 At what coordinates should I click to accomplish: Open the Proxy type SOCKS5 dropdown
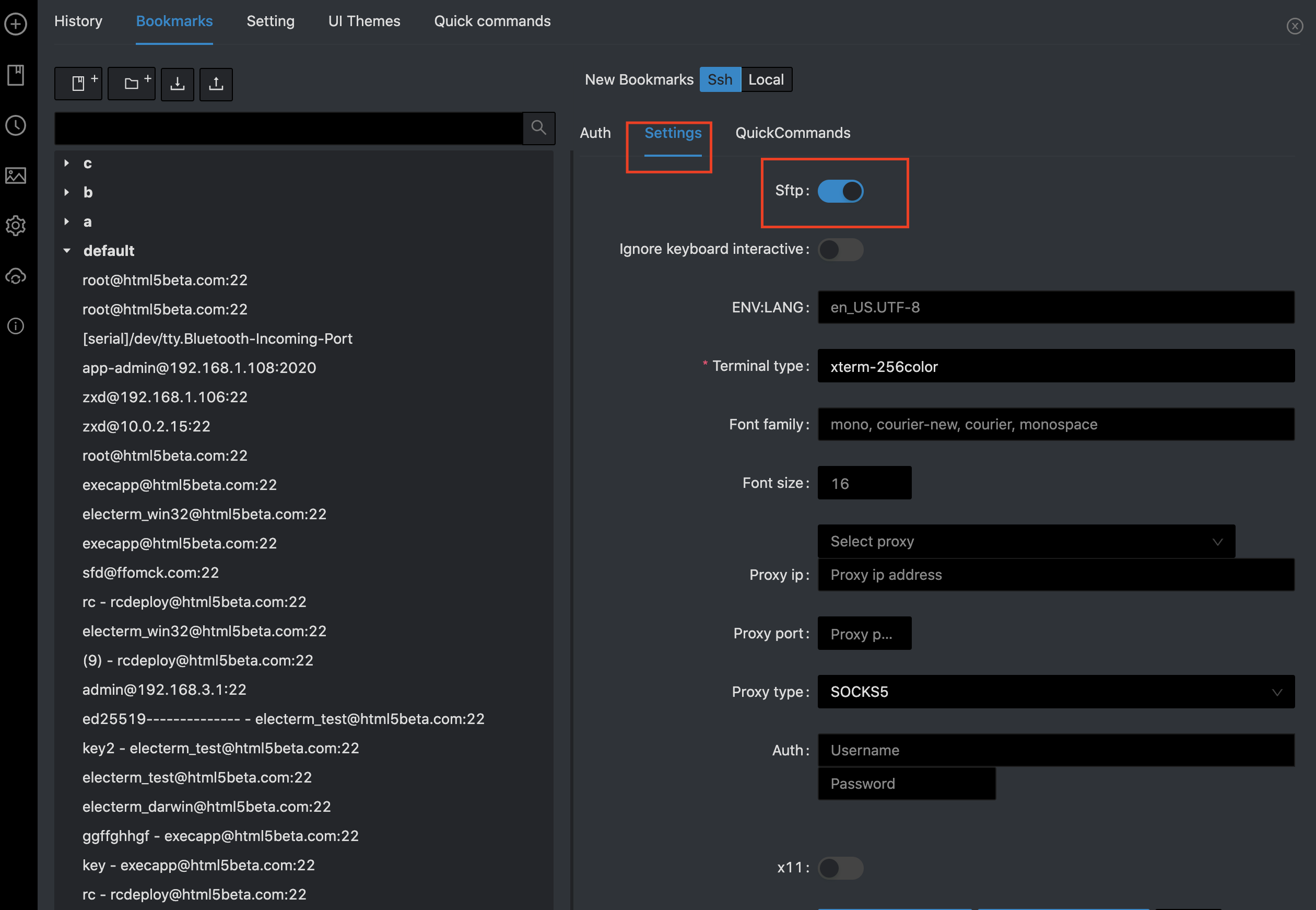(1055, 692)
